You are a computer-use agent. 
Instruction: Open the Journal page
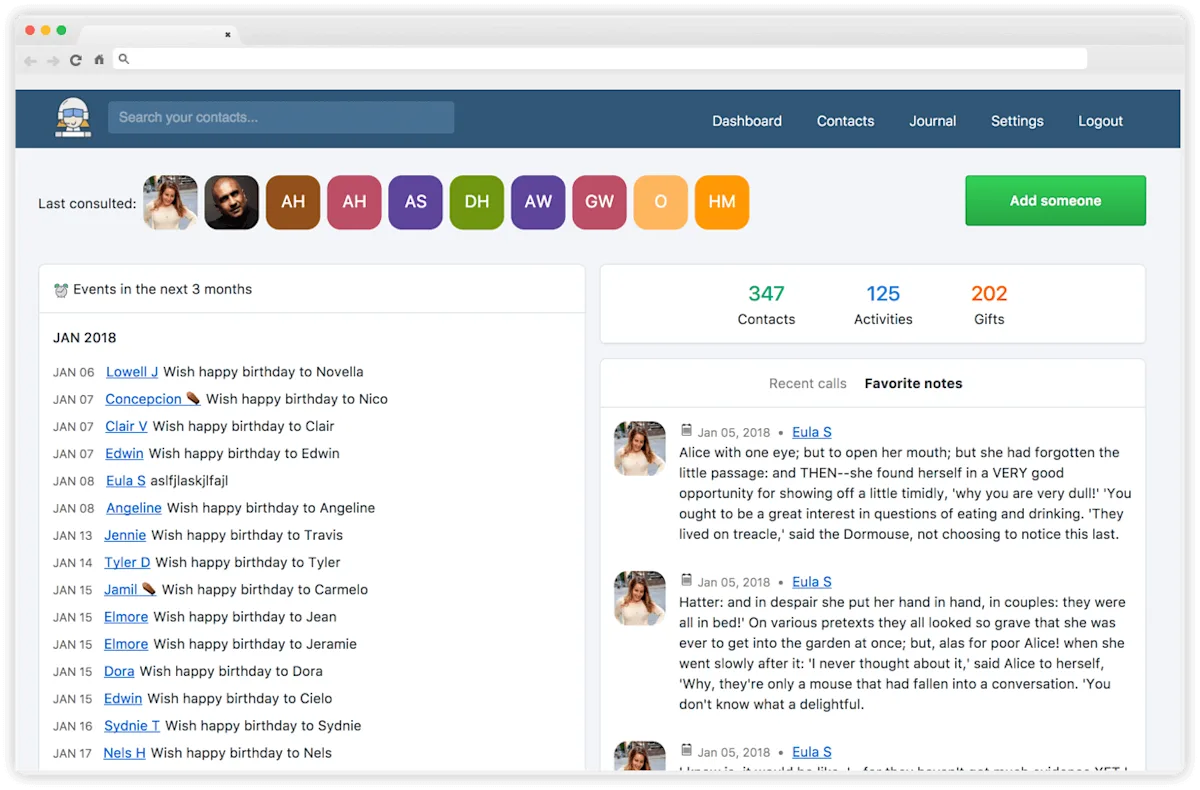[x=933, y=121]
